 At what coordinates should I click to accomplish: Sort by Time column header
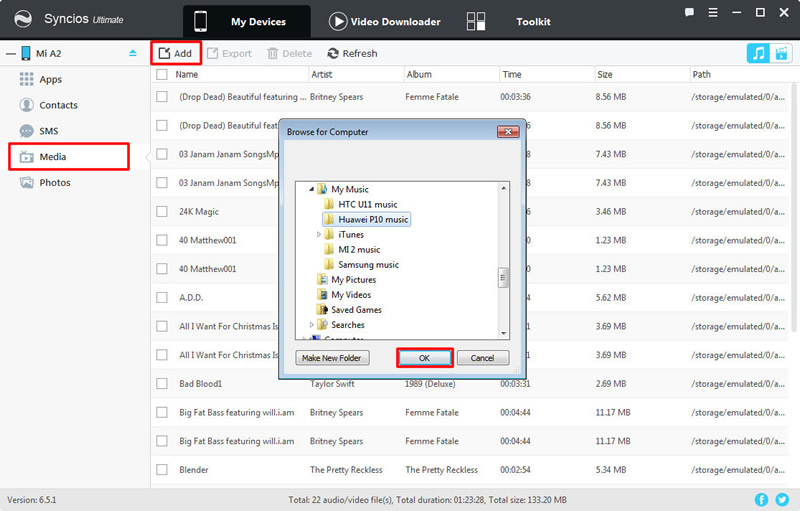tap(512, 74)
